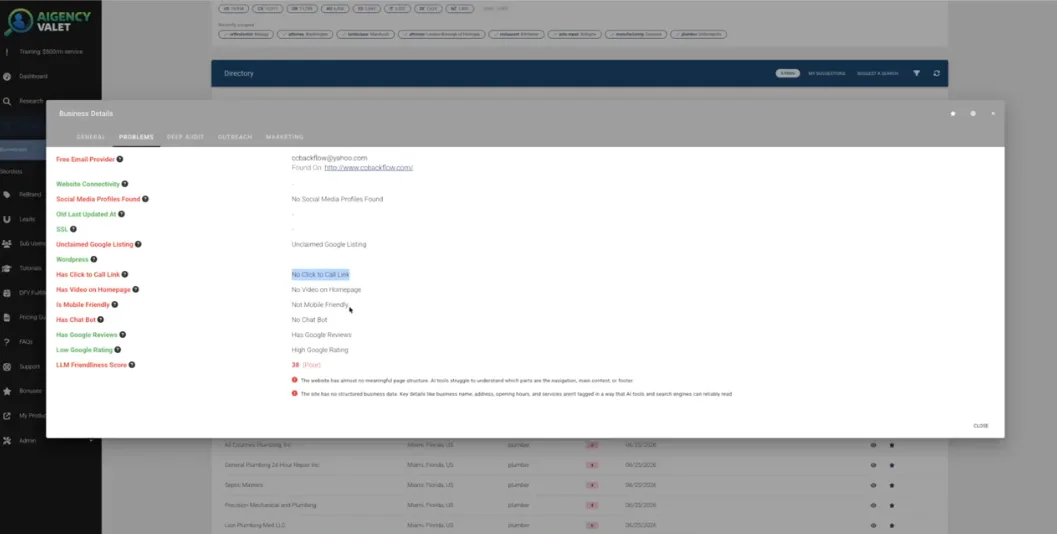Click the Research magnifier icon in sidebar

7,101
